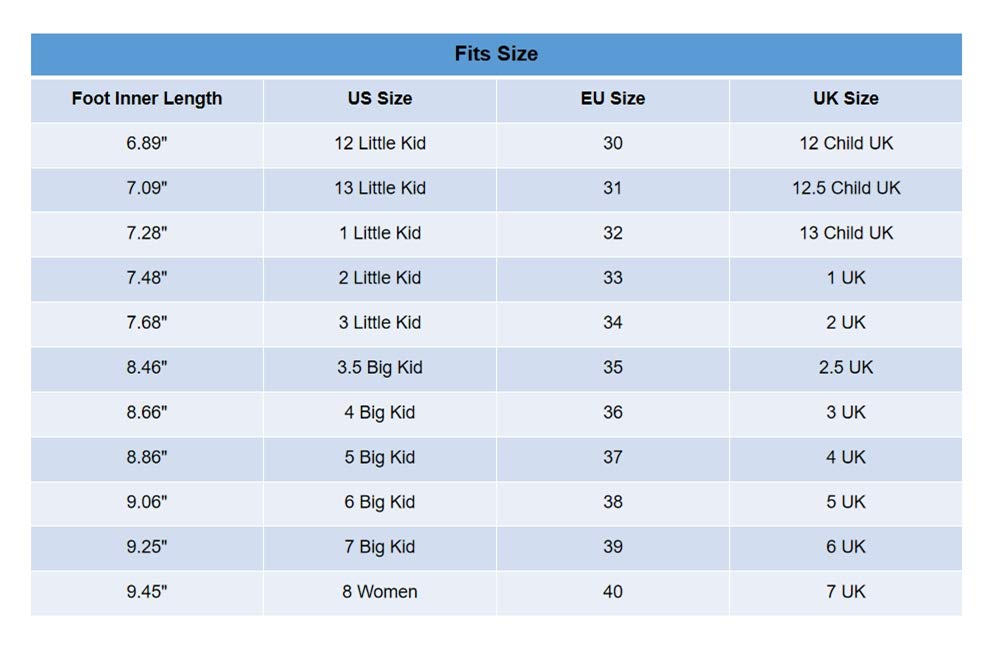1000x650 pixels.
Task: Select the 13 Child UK cell
Action: 846,233
